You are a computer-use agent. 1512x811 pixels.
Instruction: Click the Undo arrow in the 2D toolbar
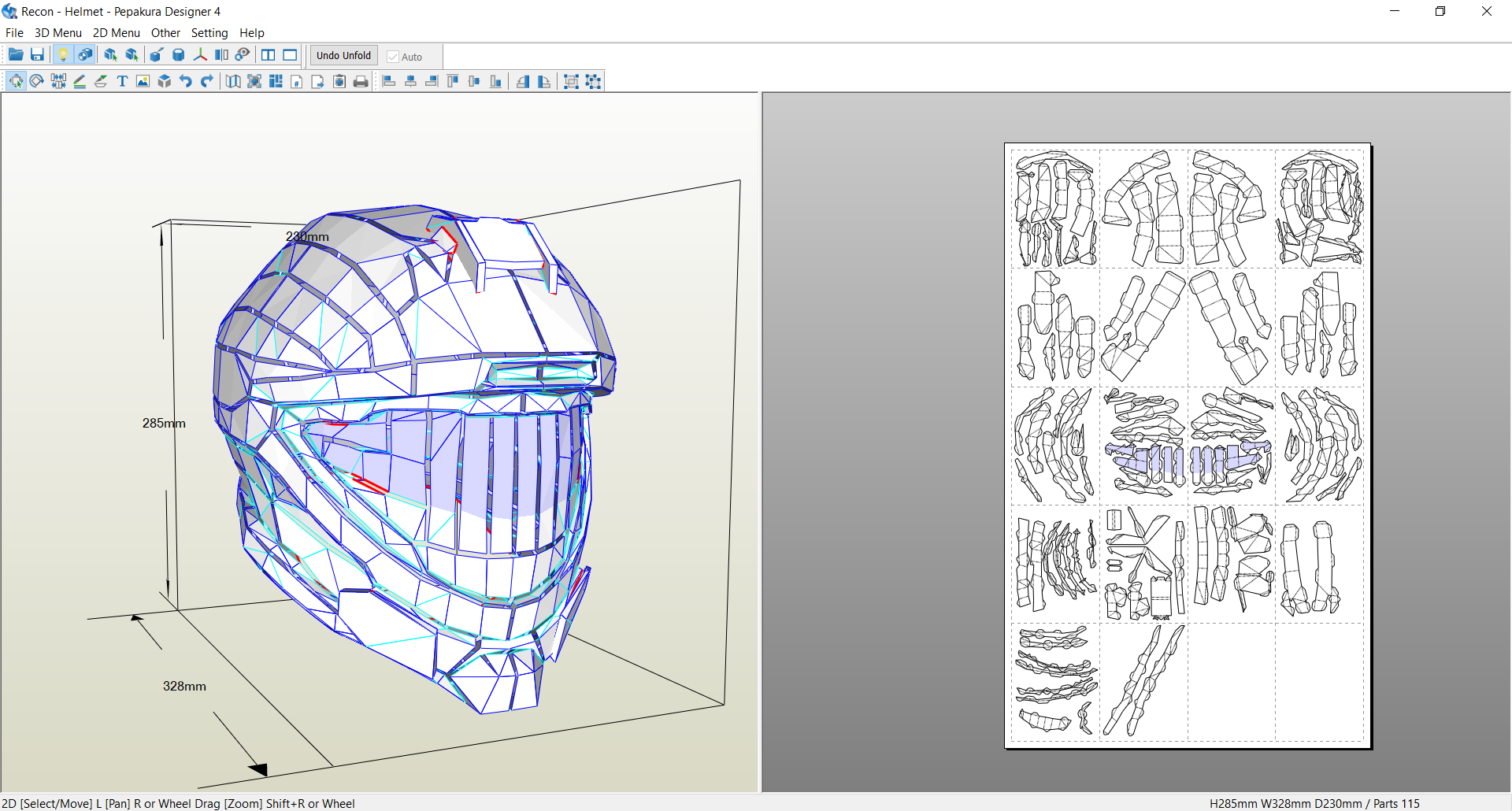pyautogui.click(x=186, y=81)
